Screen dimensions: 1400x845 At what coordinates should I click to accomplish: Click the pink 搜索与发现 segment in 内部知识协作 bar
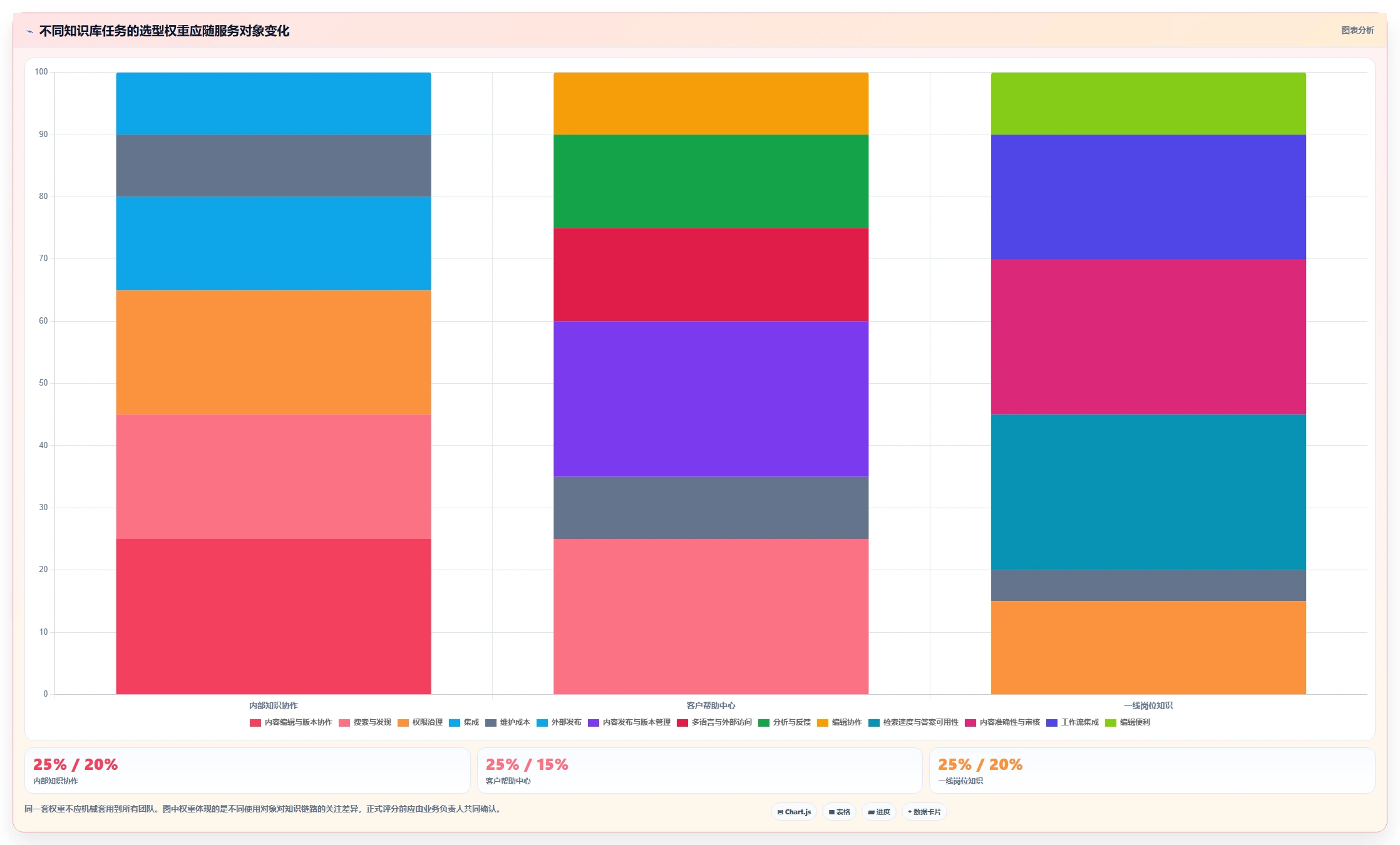point(274,477)
